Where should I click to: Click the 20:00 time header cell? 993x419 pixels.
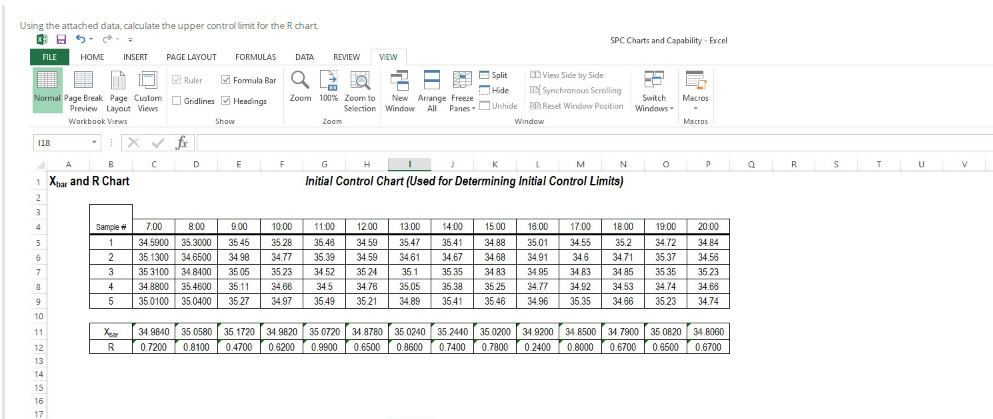pos(708,227)
